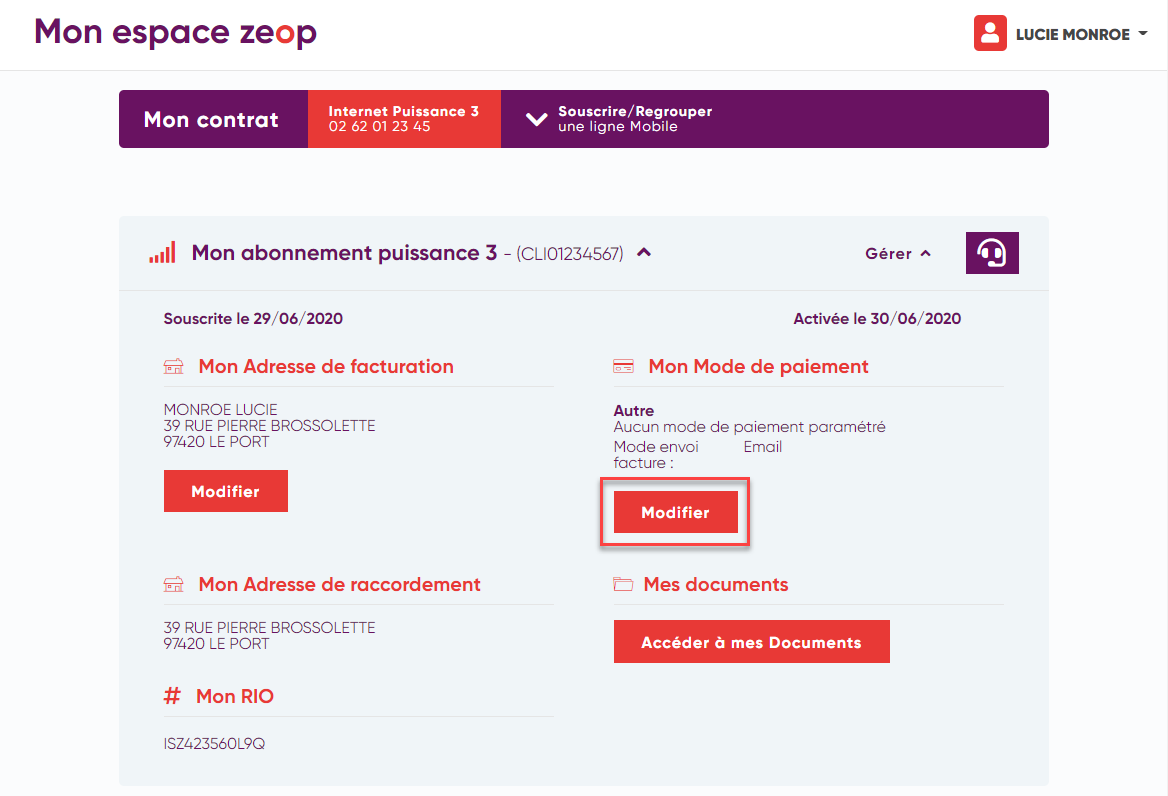Viewport: 1168px width, 796px height.
Task: Open the customer support headset icon
Action: click(x=992, y=253)
